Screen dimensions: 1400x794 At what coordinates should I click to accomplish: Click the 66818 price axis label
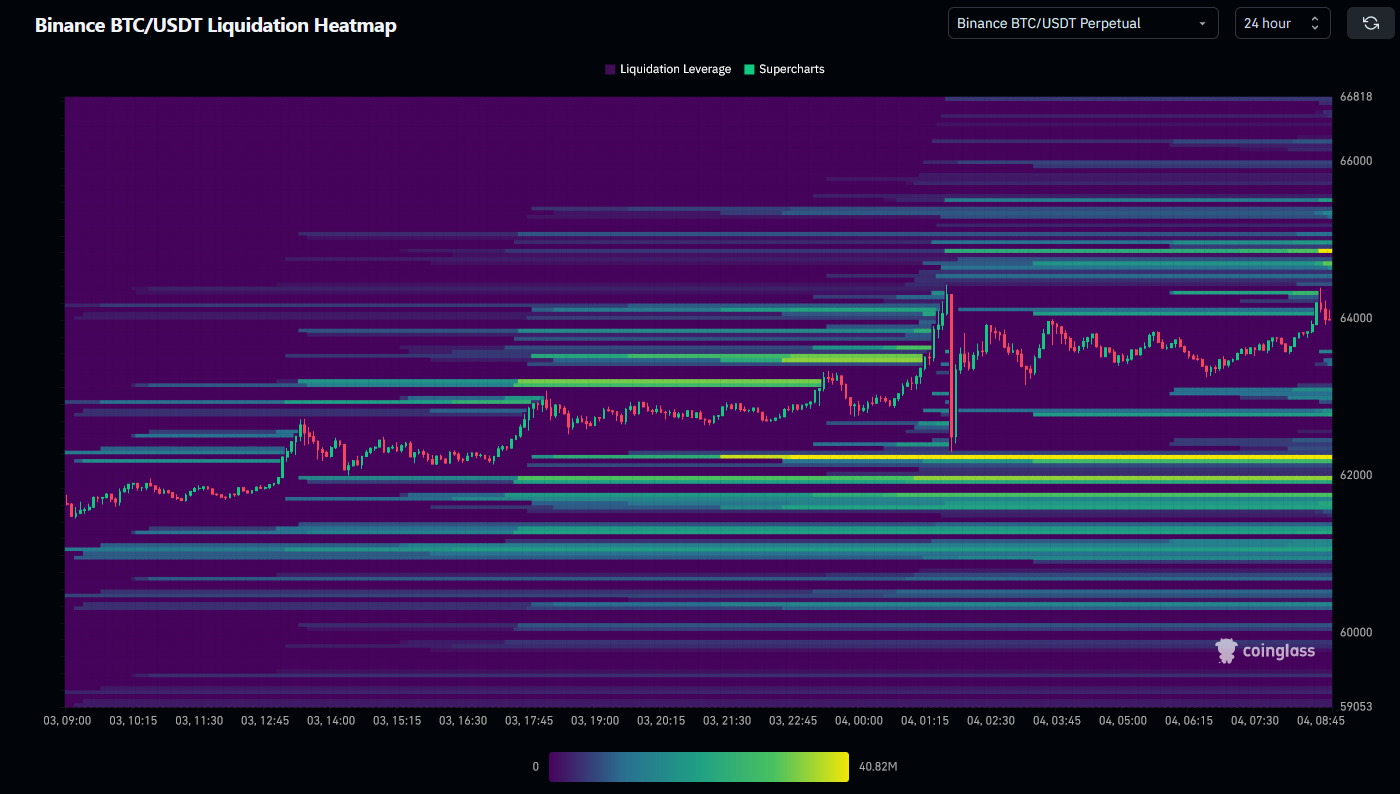click(x=1356, y=97)
